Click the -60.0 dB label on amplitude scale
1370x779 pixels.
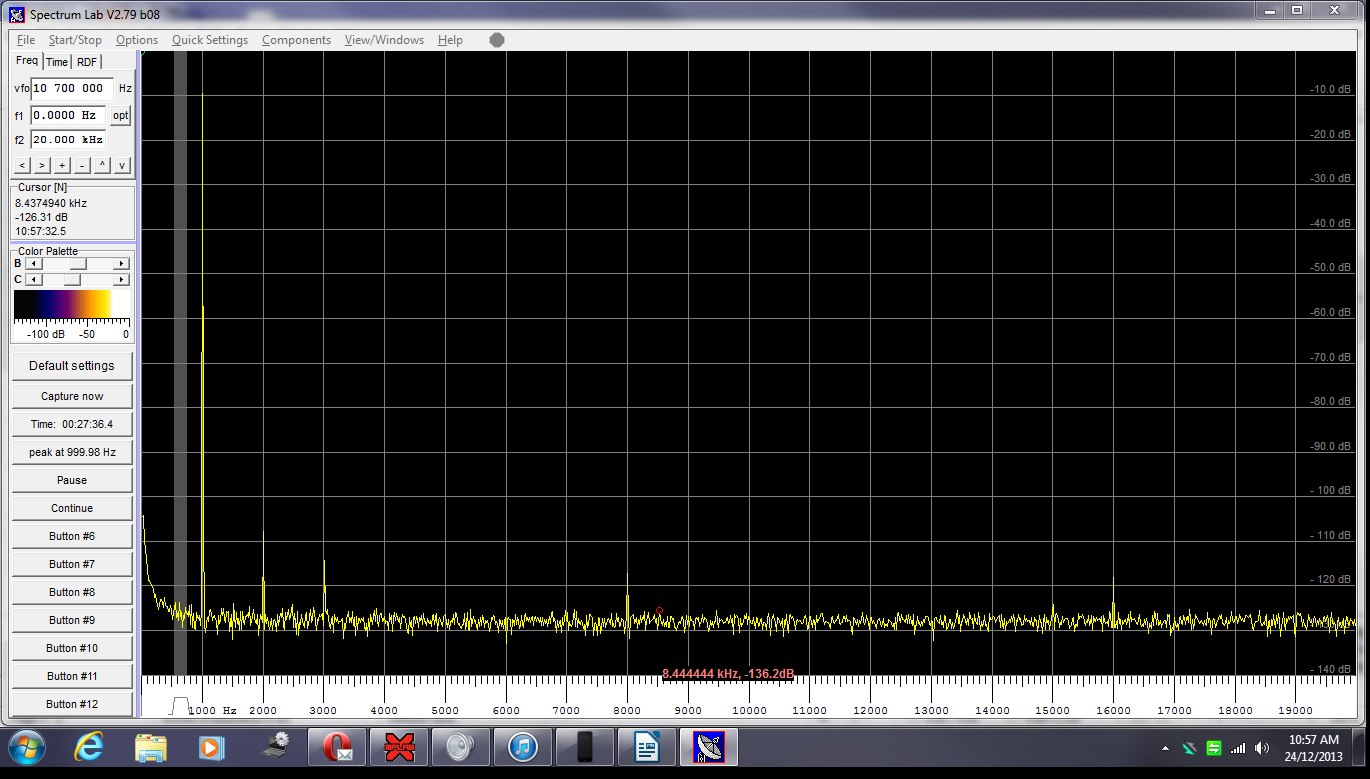pyautogui.click(x=1331, y=313)
